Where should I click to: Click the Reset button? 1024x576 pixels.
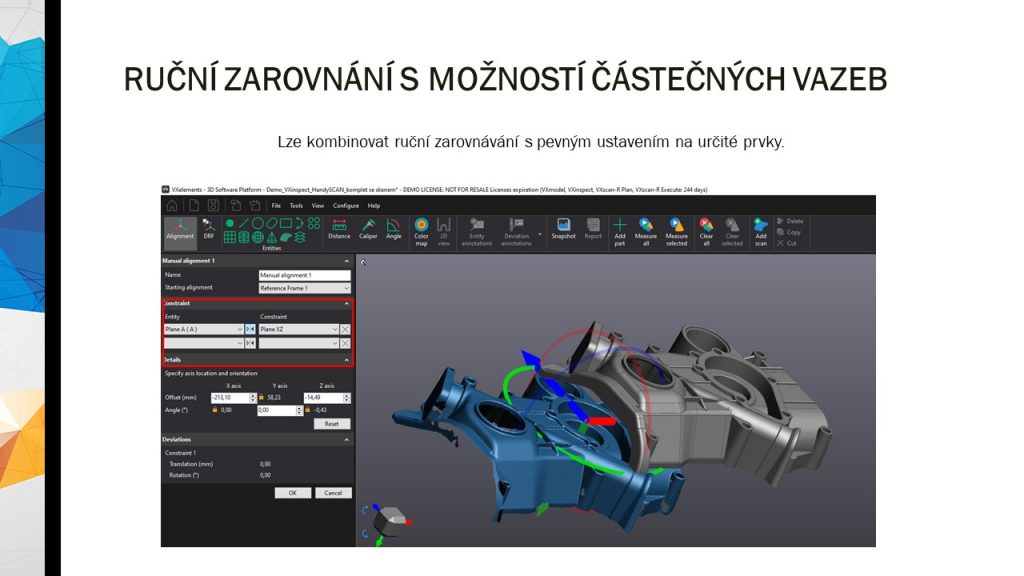coord(332,424)
